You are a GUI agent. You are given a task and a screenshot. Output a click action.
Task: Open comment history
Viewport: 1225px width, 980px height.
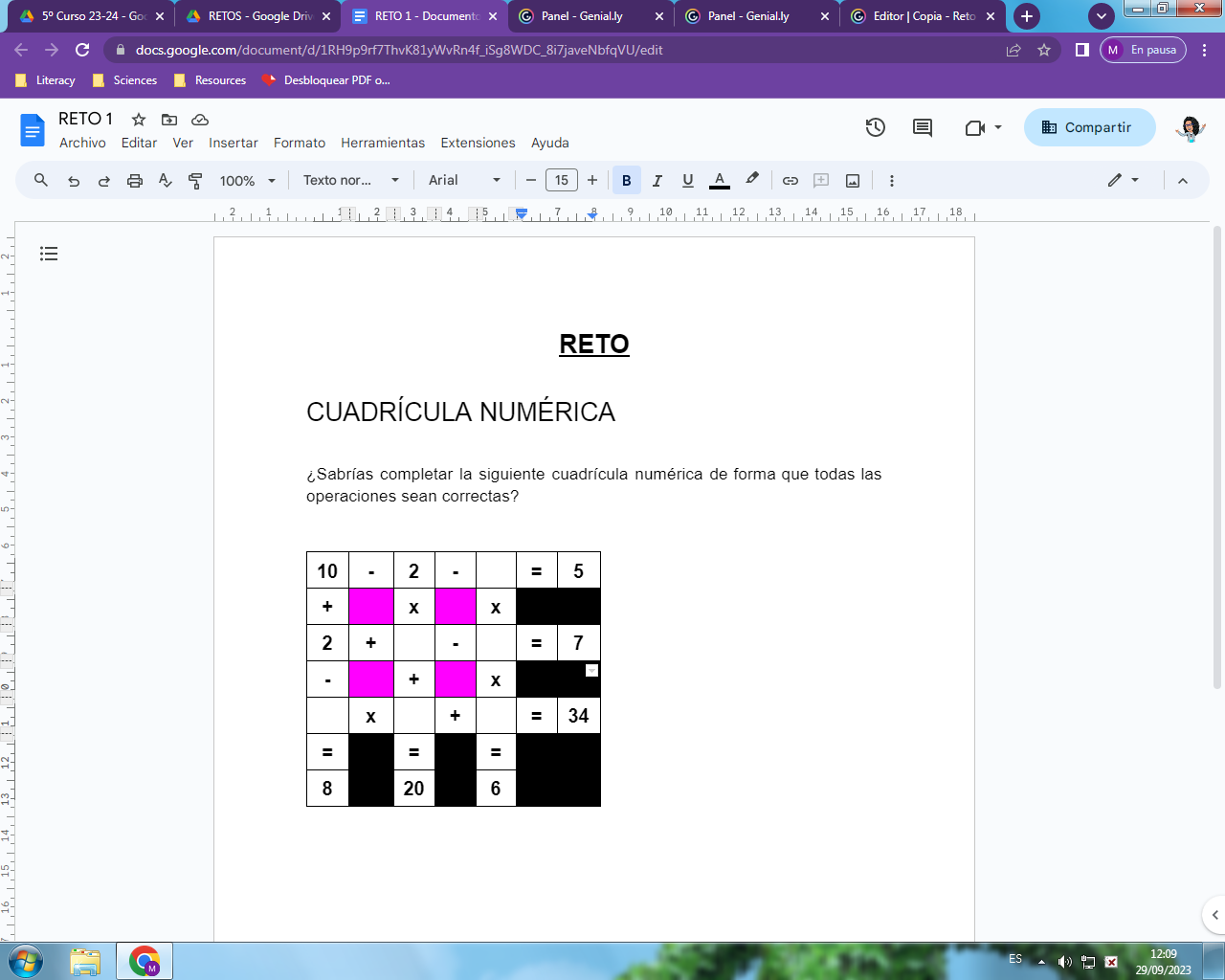tap(921, 125)
